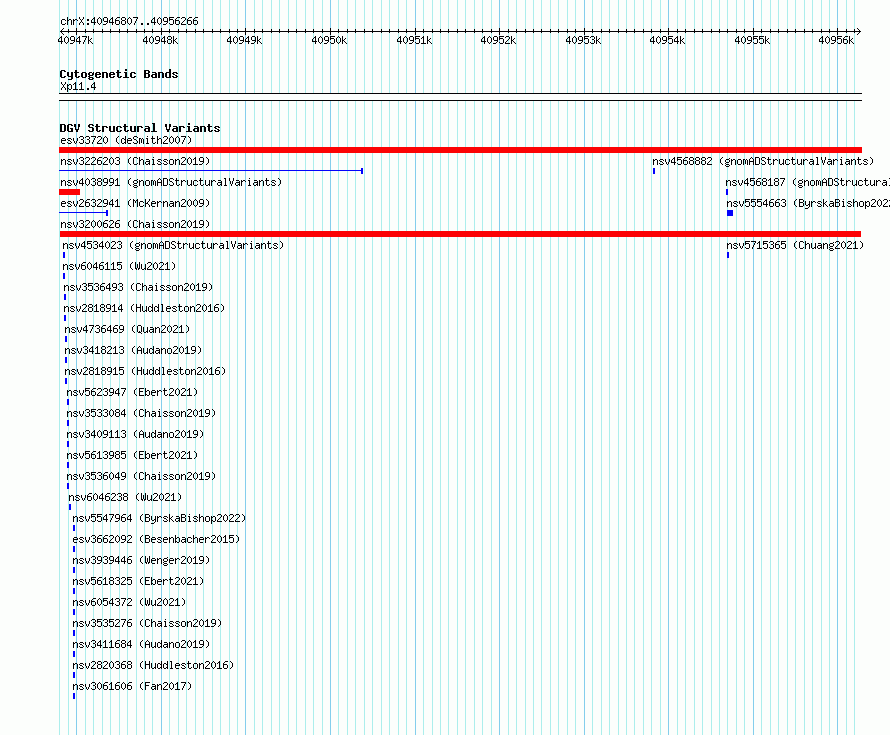Click the 40956k ruler tick label
The image size is (890, 735).
pyautogui.click(x=836, y=40)
